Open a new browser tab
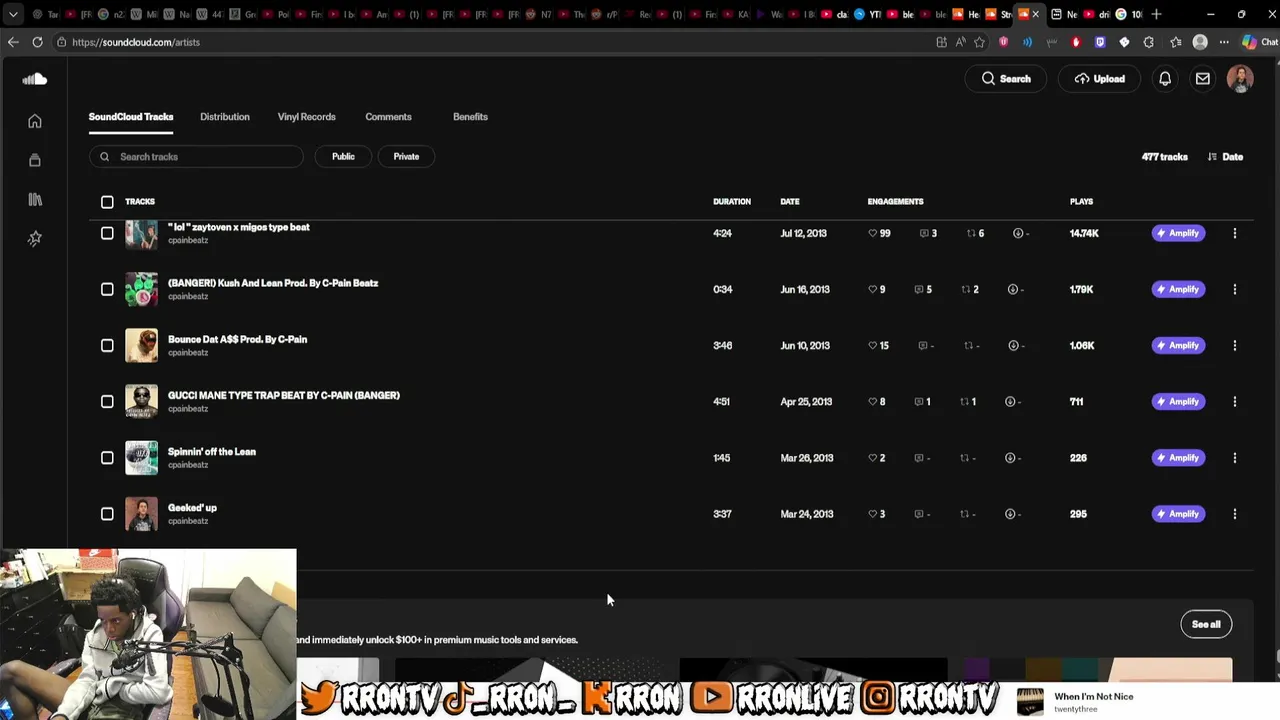This screenshot has width=1280, height=720. [x=1156, y=14]
